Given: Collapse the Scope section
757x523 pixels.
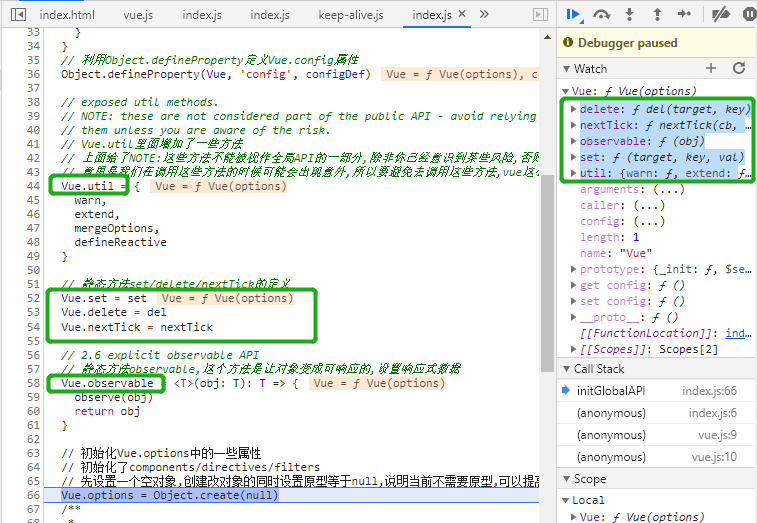Looking at the screenshot, I should pos(566,479).
